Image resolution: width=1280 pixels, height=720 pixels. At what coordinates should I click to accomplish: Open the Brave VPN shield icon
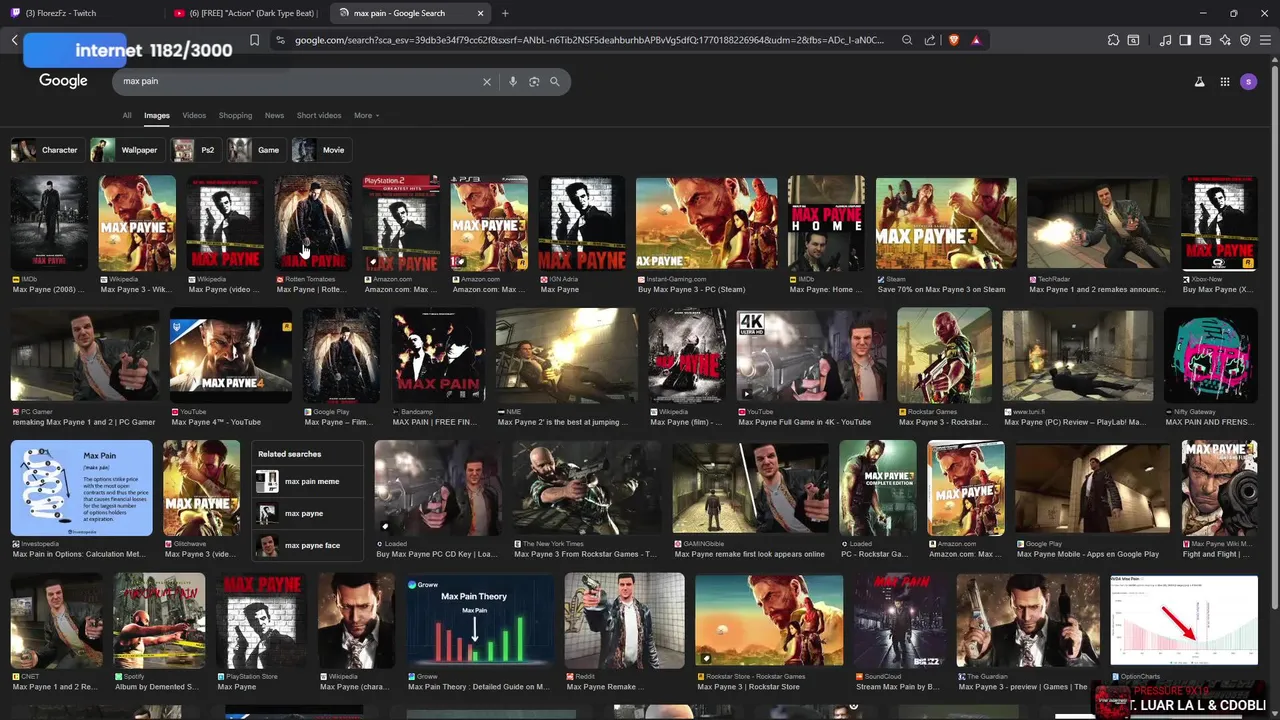point(1245,40)
